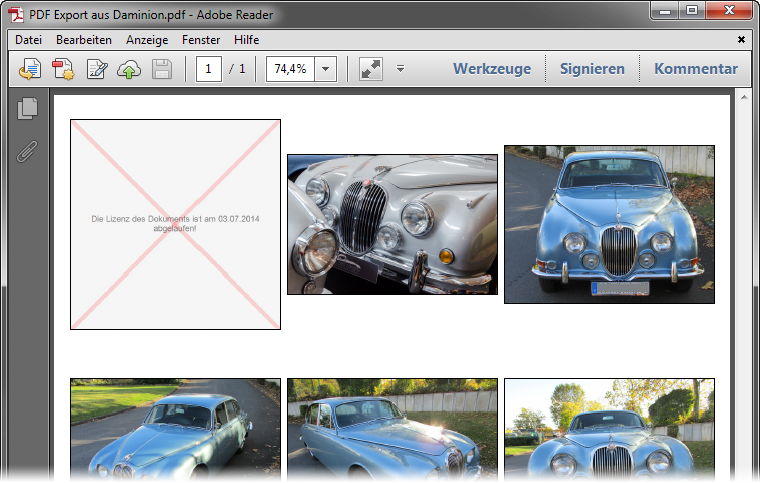Click the Open file toolbar icon
Screen dimensions: 760x483
click(30, 69)
